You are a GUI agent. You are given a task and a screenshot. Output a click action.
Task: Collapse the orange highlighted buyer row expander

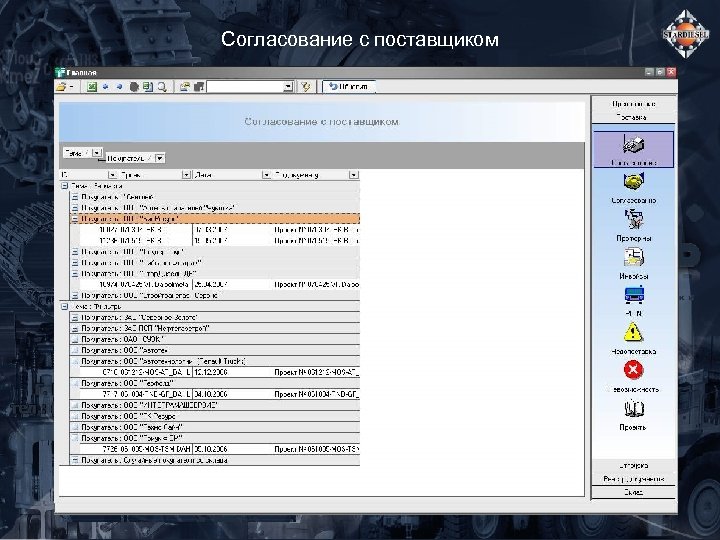pyautogui.click(x=75, y=219)
